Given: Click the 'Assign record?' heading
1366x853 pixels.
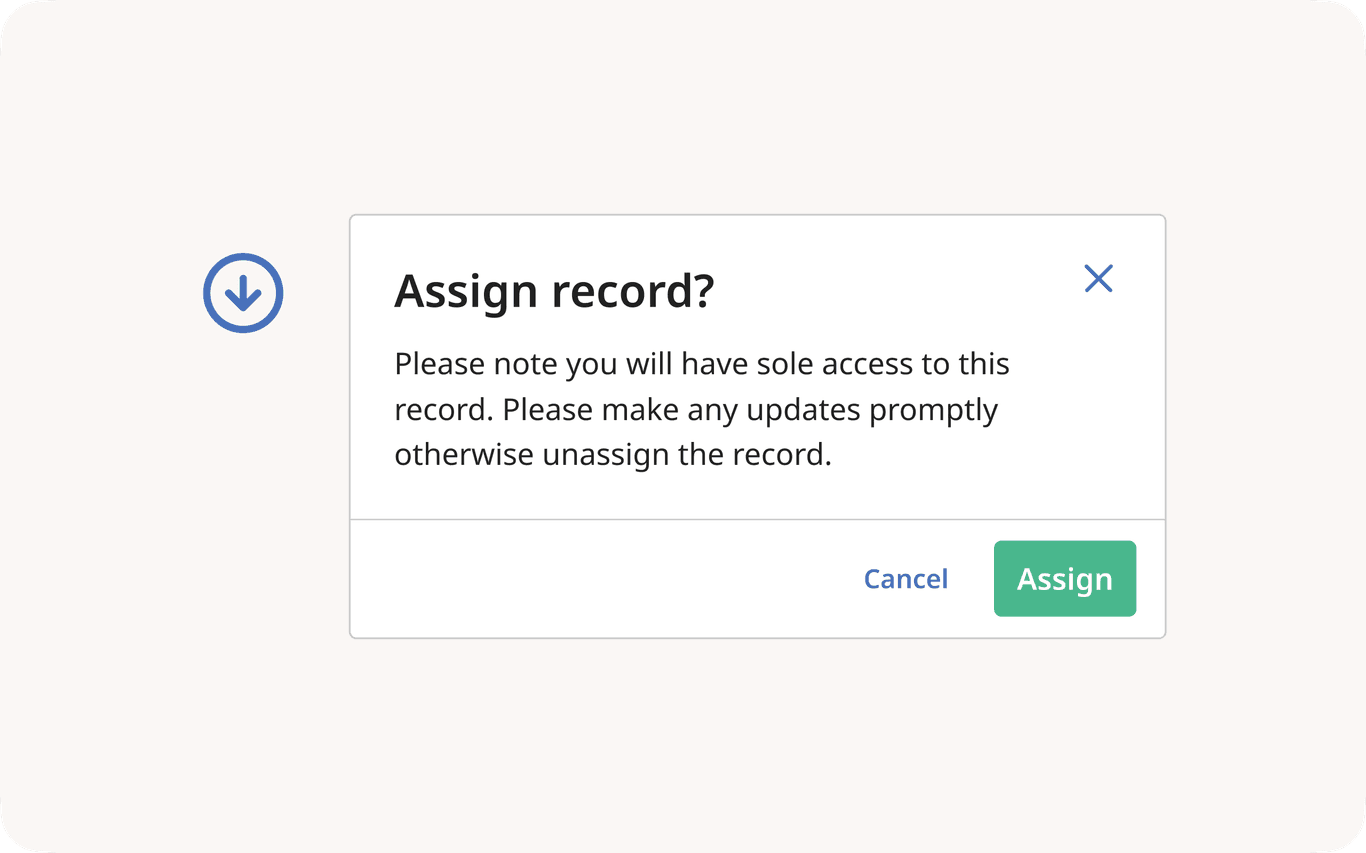Looking at the screenshot, I should (554, 291).
